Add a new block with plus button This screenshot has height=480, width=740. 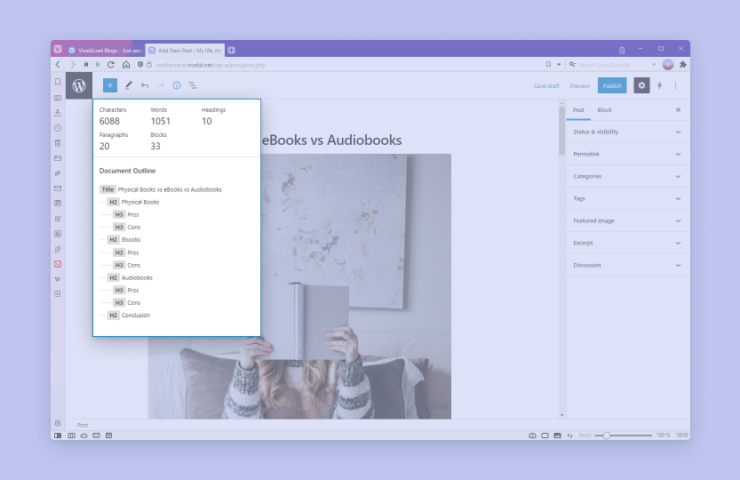110,85
